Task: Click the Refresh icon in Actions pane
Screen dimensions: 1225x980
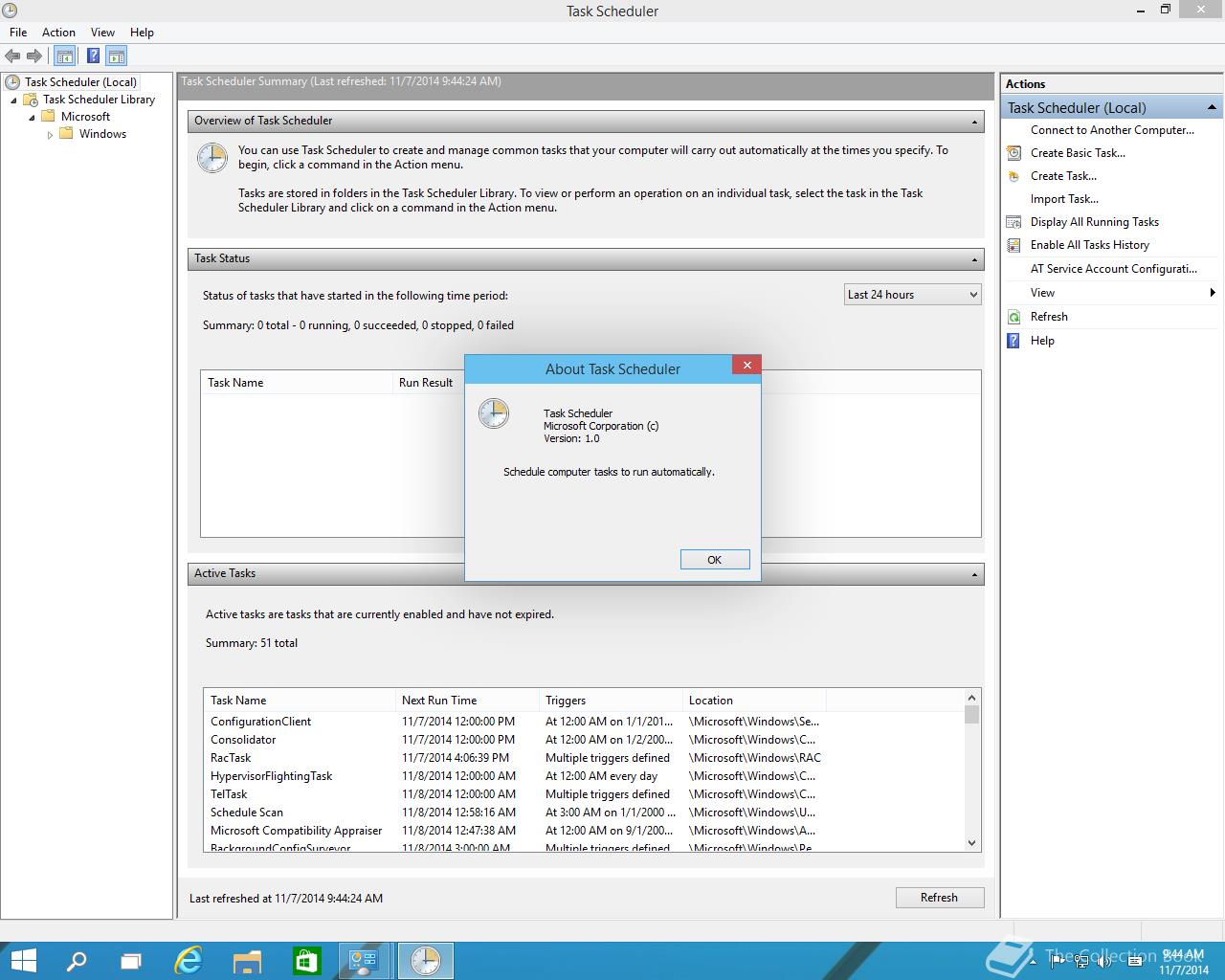Action: tap(1013, 317)
